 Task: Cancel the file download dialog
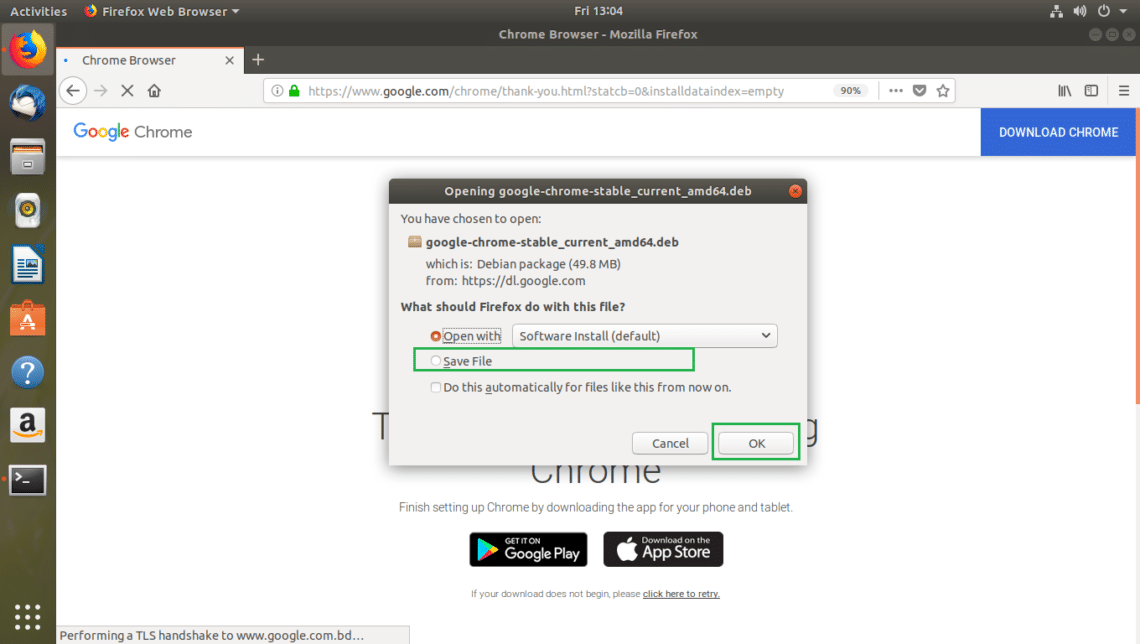670,443
